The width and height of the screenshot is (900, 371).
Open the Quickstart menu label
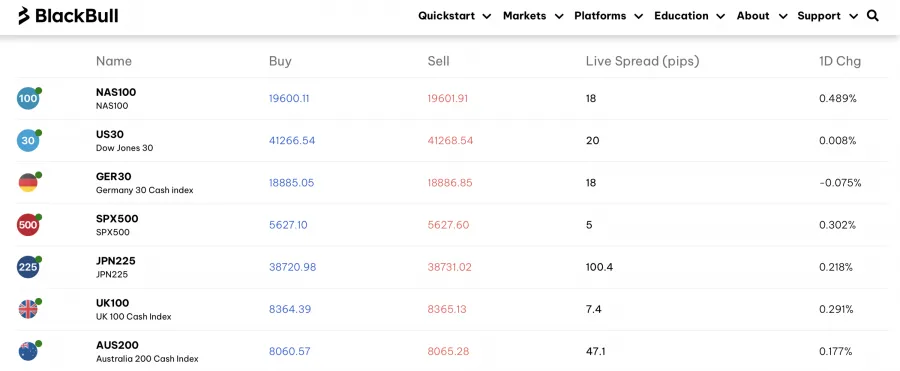tap(447, 16)
